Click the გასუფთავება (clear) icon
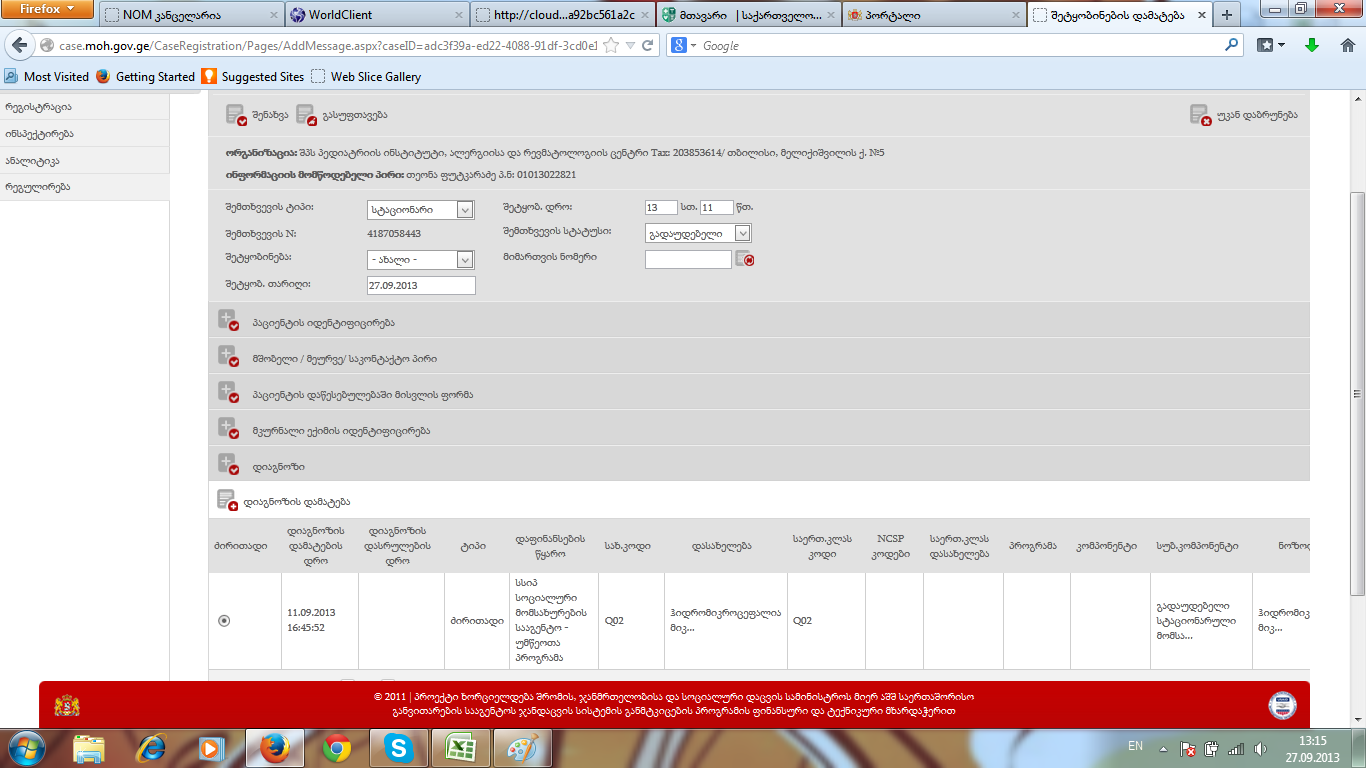Image resolution: width=1366 pixels, height=768 pixels. [x=305, y=115]
